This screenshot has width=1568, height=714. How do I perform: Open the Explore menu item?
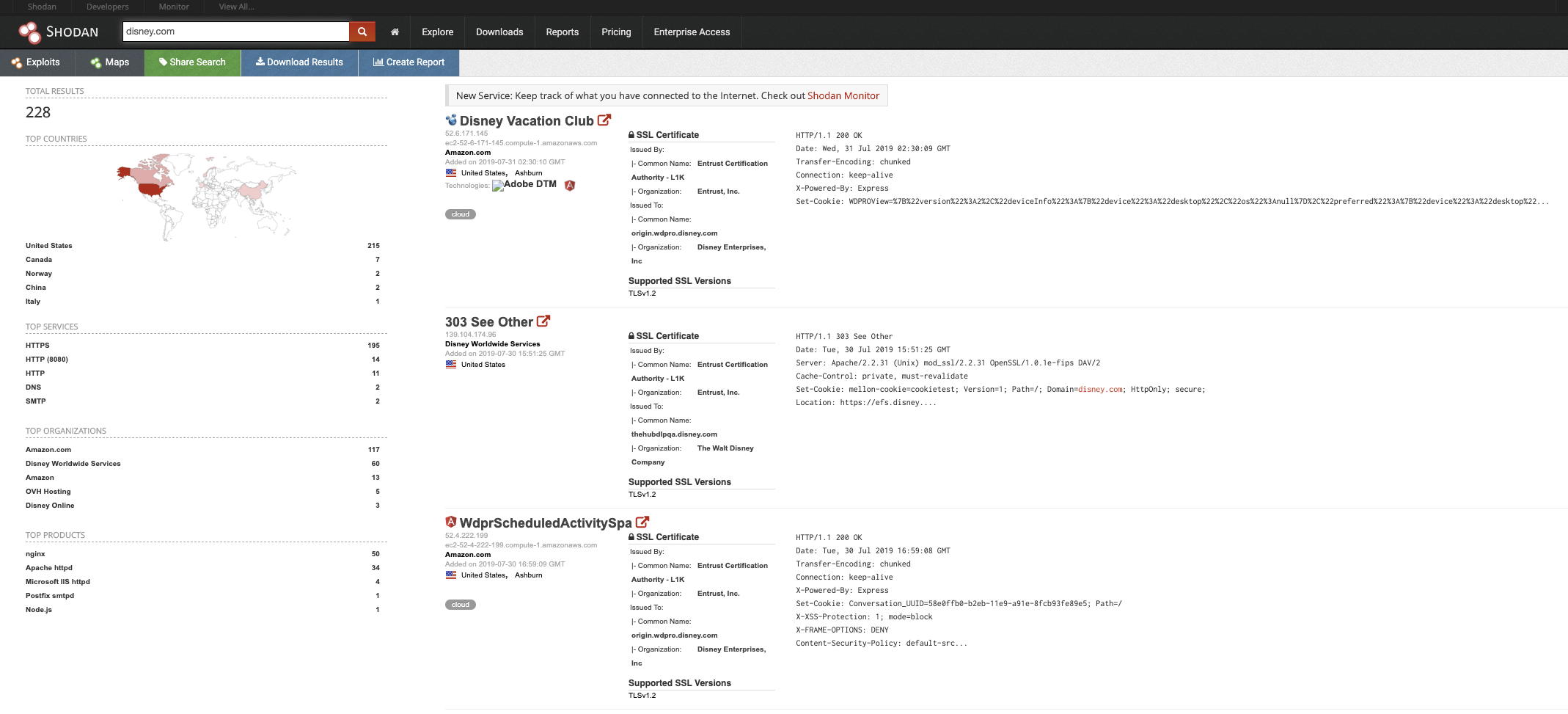[437, 32]
